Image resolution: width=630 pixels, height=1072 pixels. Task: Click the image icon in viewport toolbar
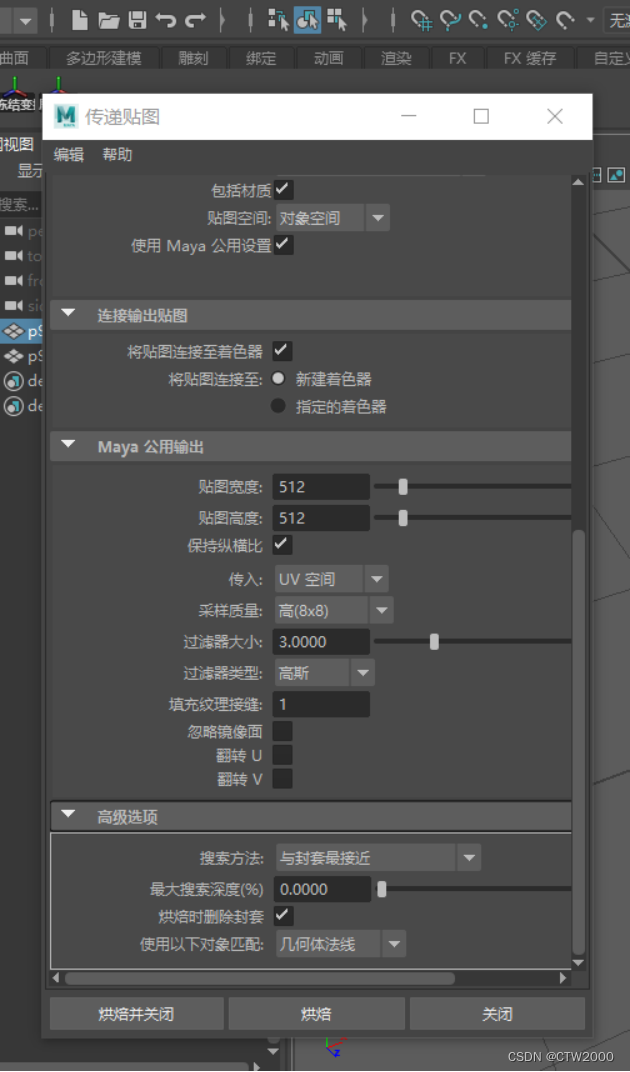pyautogui.click(x=616, y=175)
